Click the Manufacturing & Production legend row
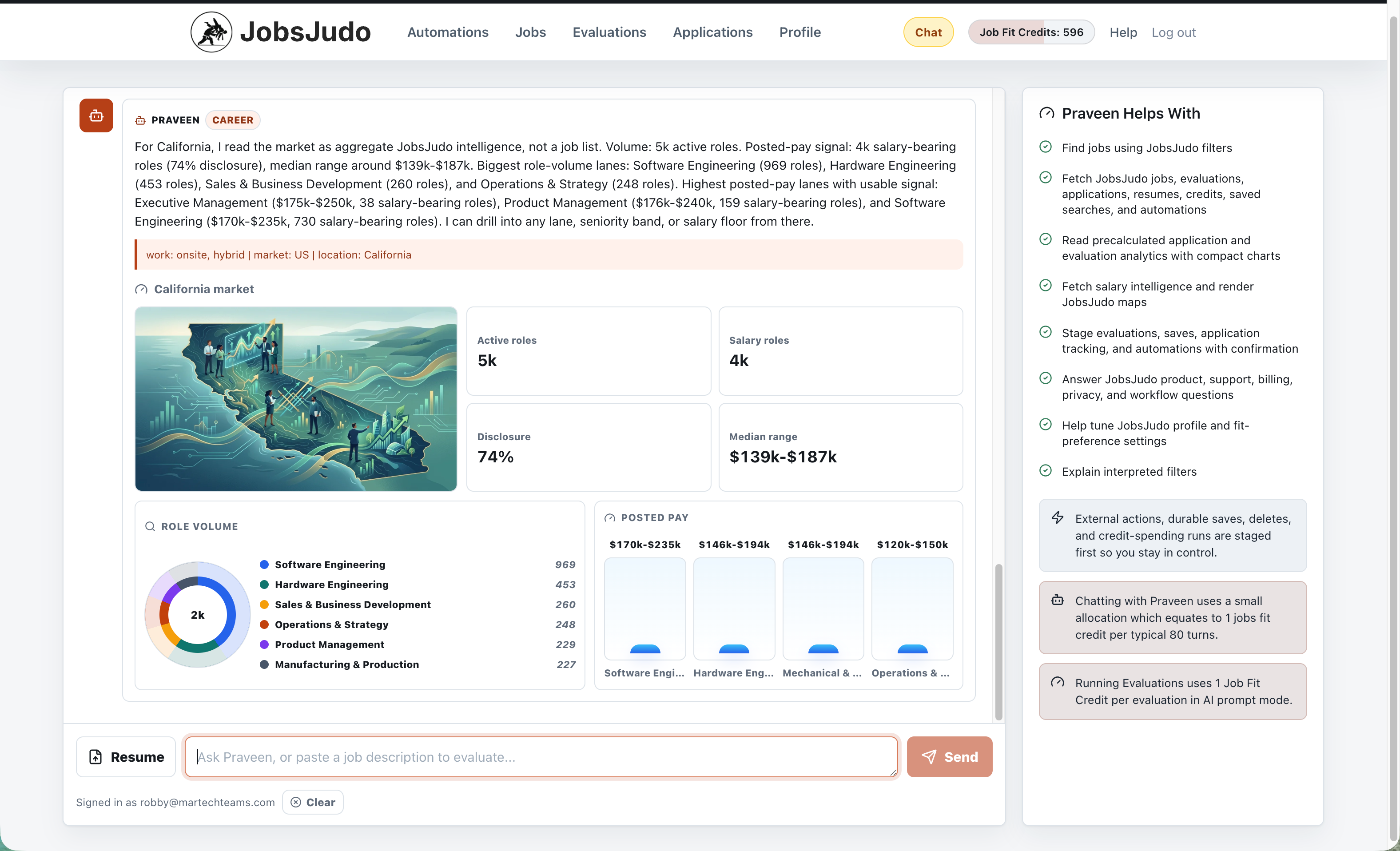The width and height of the screenshot is (1400, 851). click(418, 664)
